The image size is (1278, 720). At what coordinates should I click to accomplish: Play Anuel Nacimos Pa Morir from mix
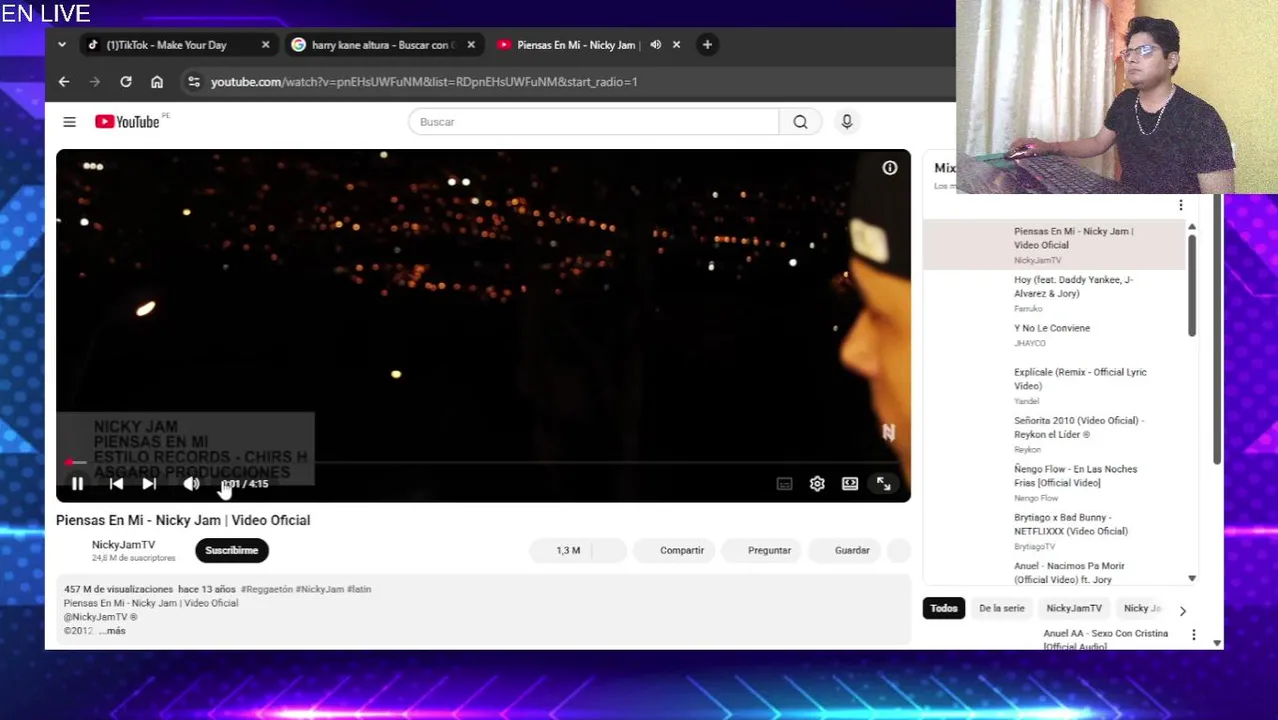[x=1055, y=572]
